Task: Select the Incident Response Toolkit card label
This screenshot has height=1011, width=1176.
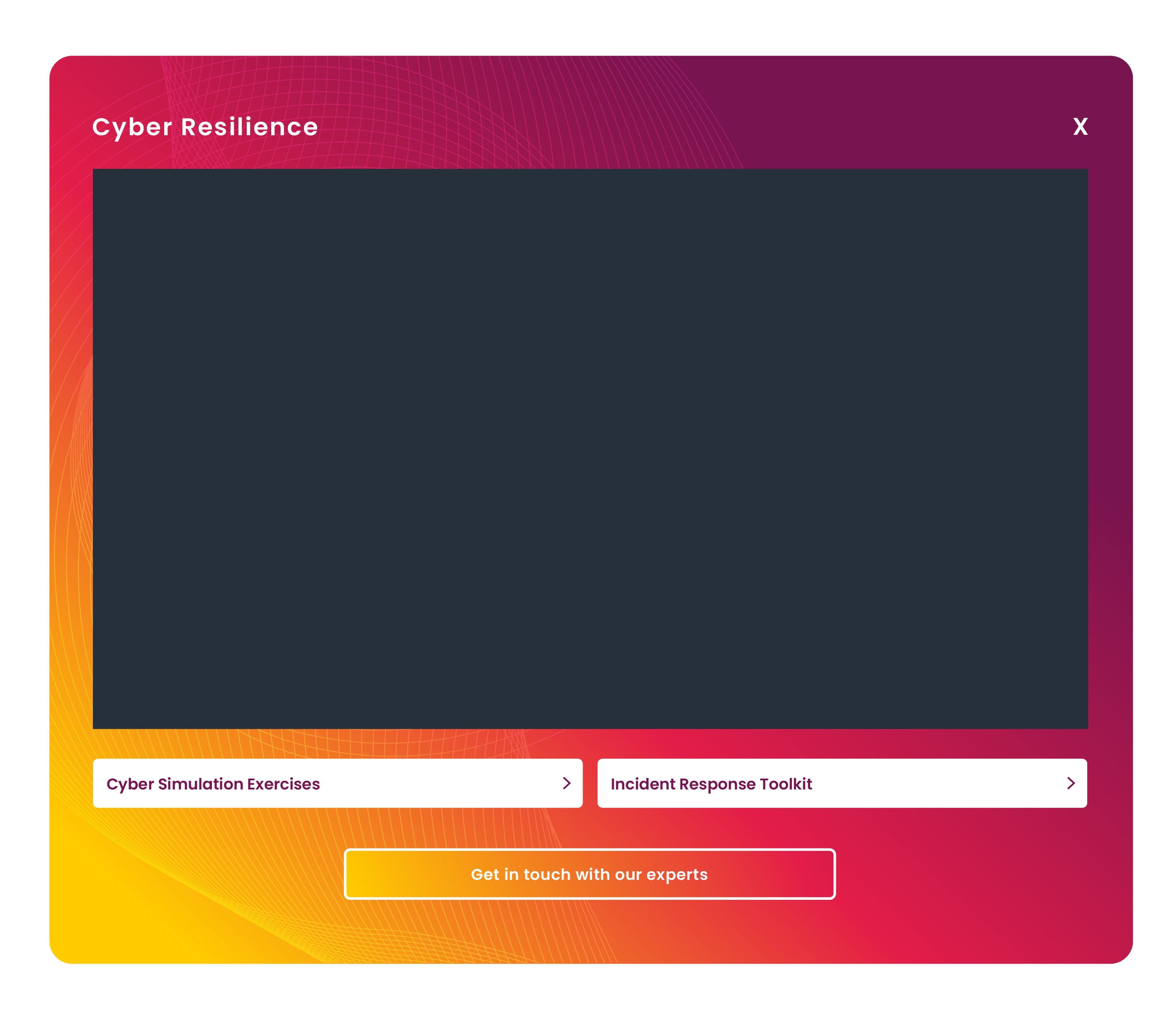Action: (711, 784)
